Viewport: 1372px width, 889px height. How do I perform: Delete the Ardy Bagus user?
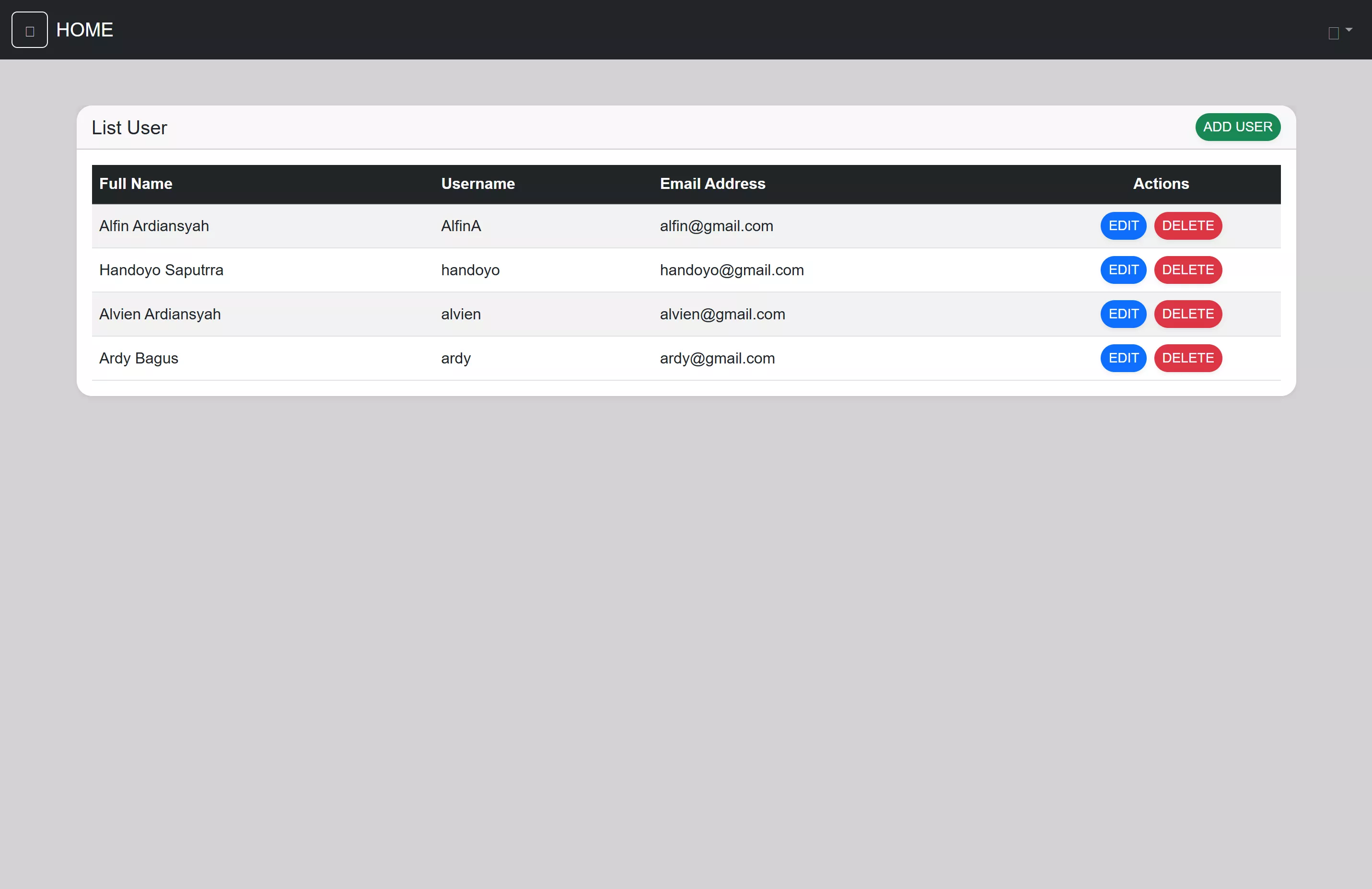click(x=1187, y=358)
